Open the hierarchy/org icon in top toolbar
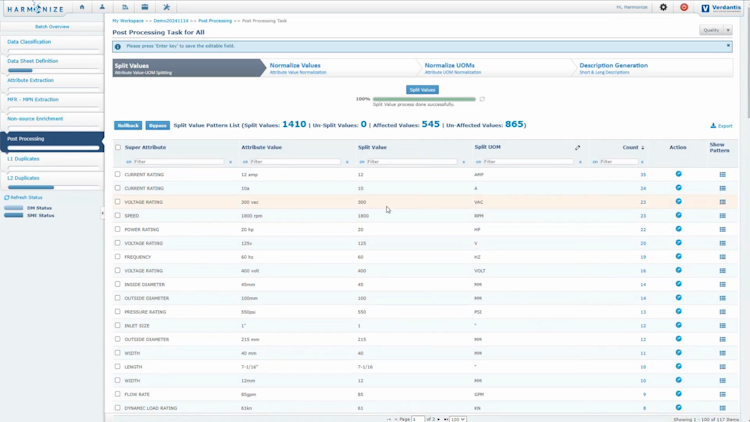 [125, 7]
